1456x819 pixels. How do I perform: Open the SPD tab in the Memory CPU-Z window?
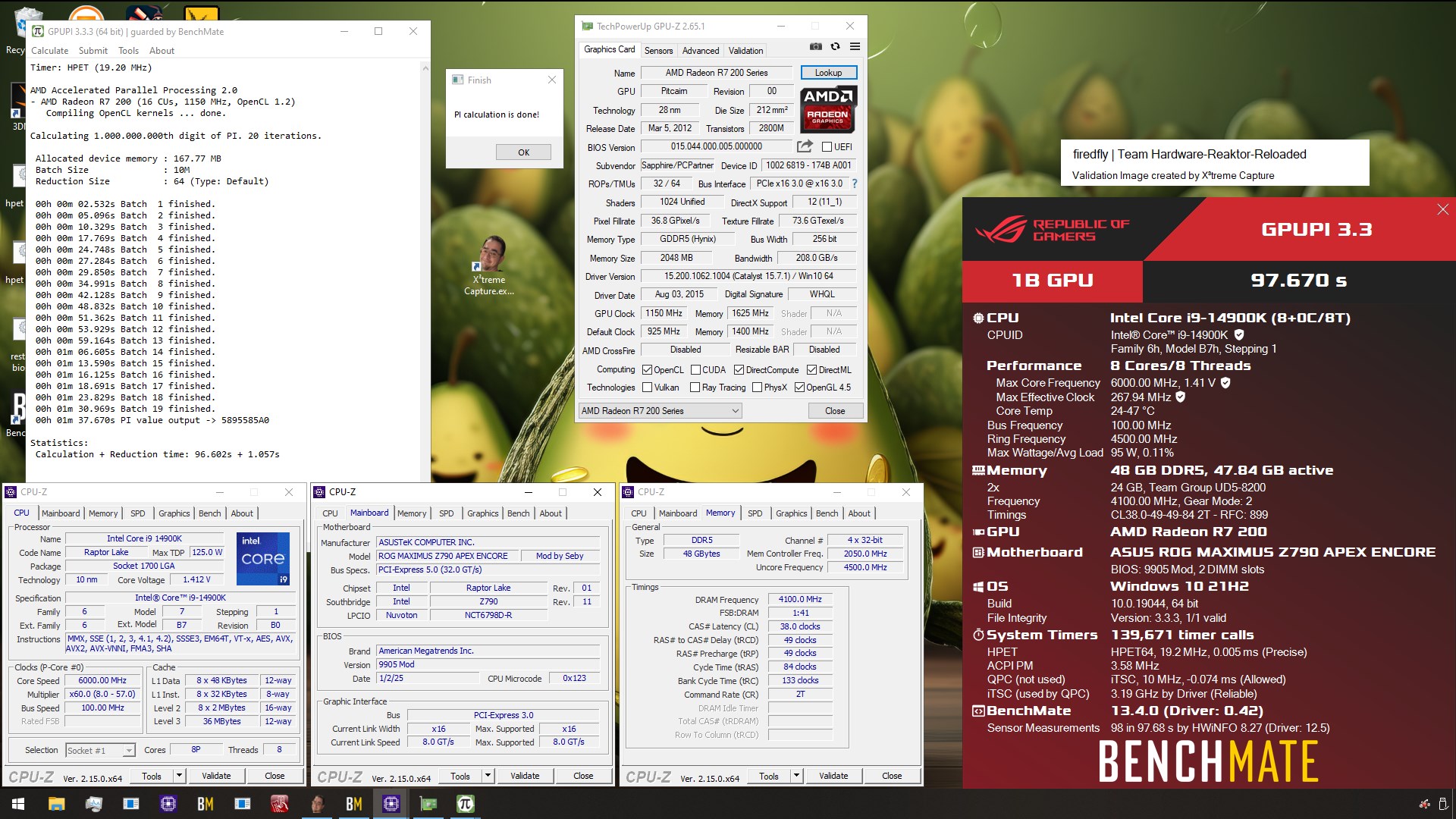755,513
